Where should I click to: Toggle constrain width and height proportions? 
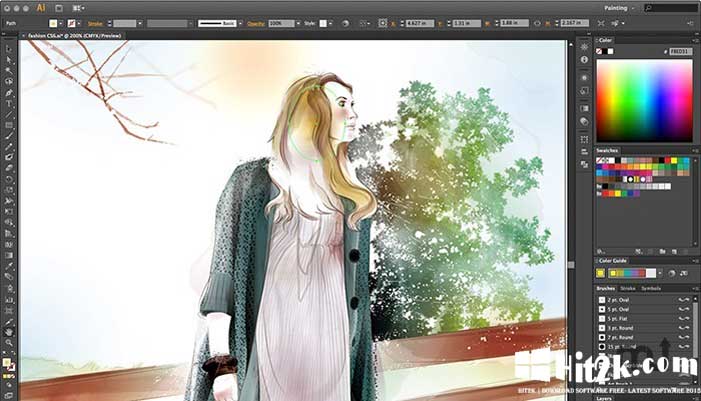537,23
